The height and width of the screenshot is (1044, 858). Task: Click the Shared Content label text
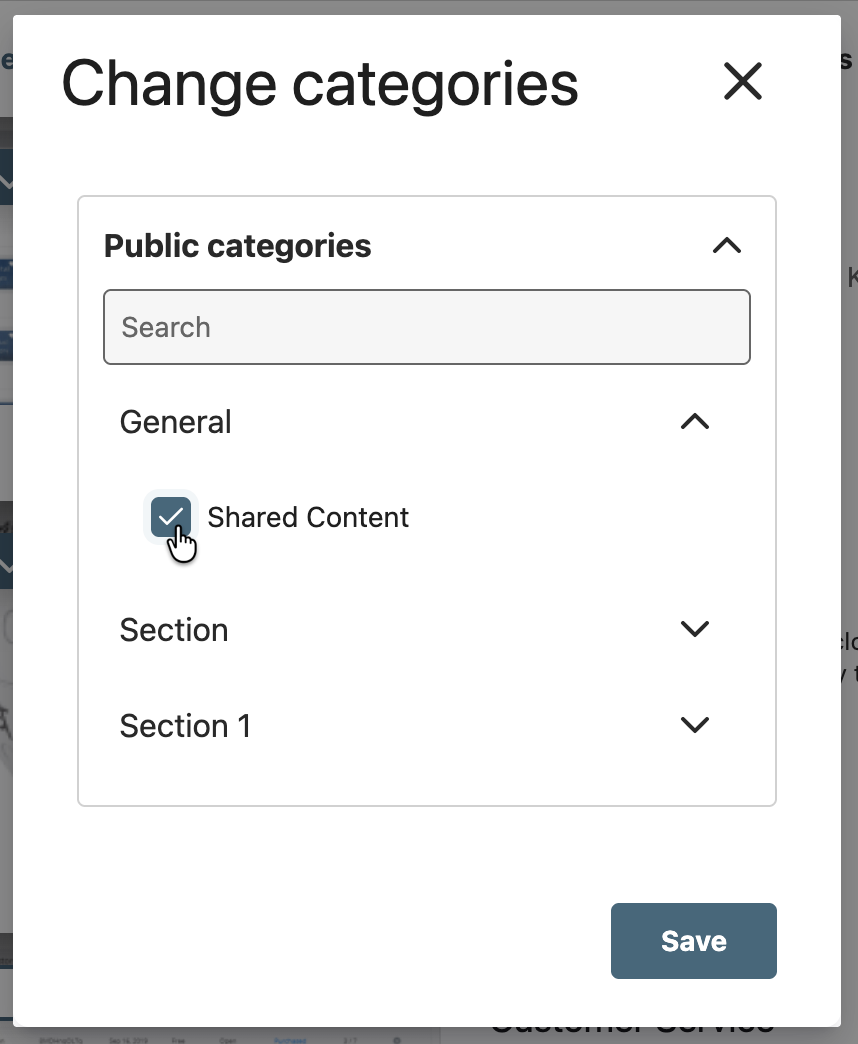pos(308,517)
